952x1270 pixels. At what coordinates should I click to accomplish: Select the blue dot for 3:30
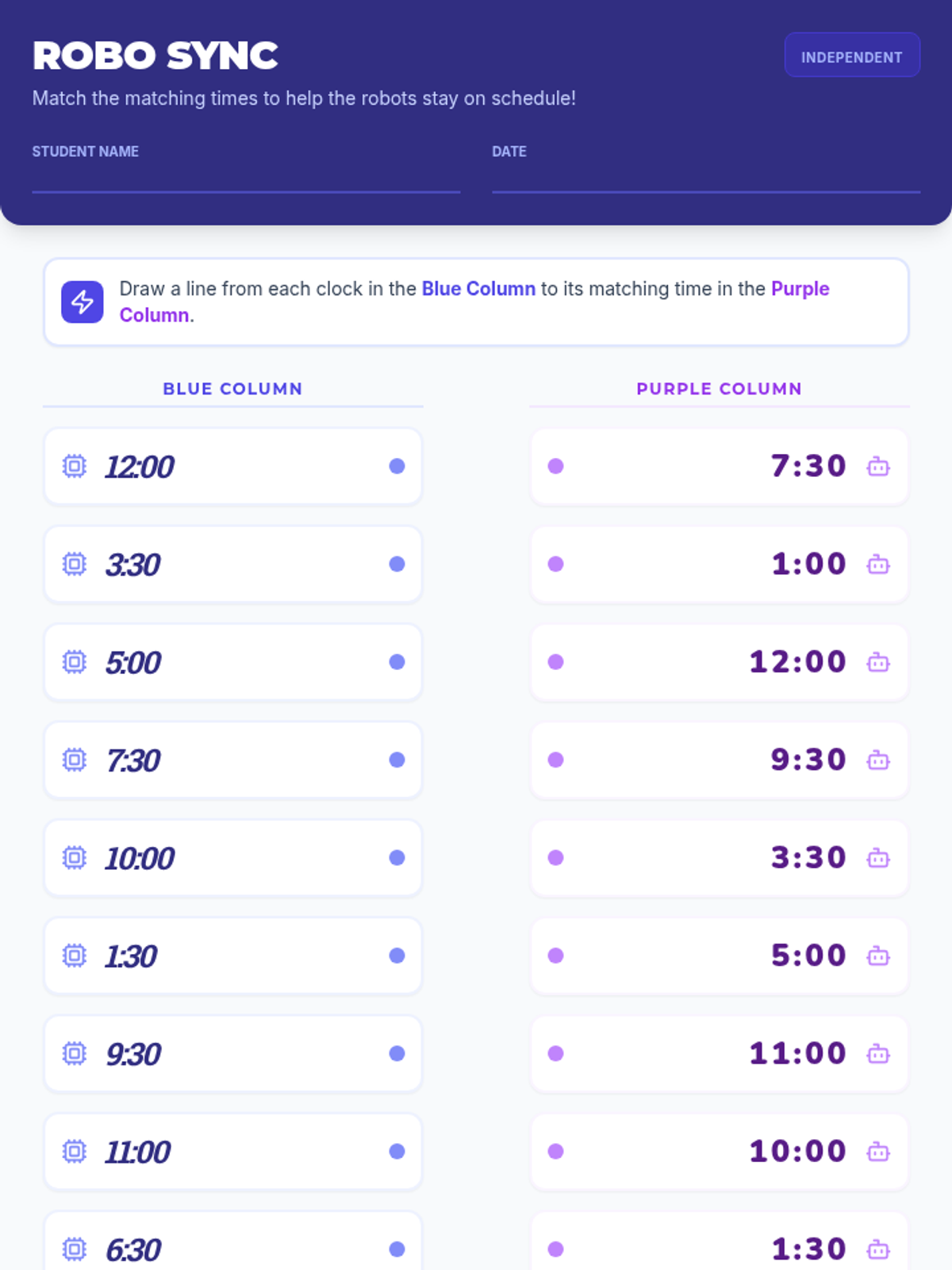coord(397,564)
